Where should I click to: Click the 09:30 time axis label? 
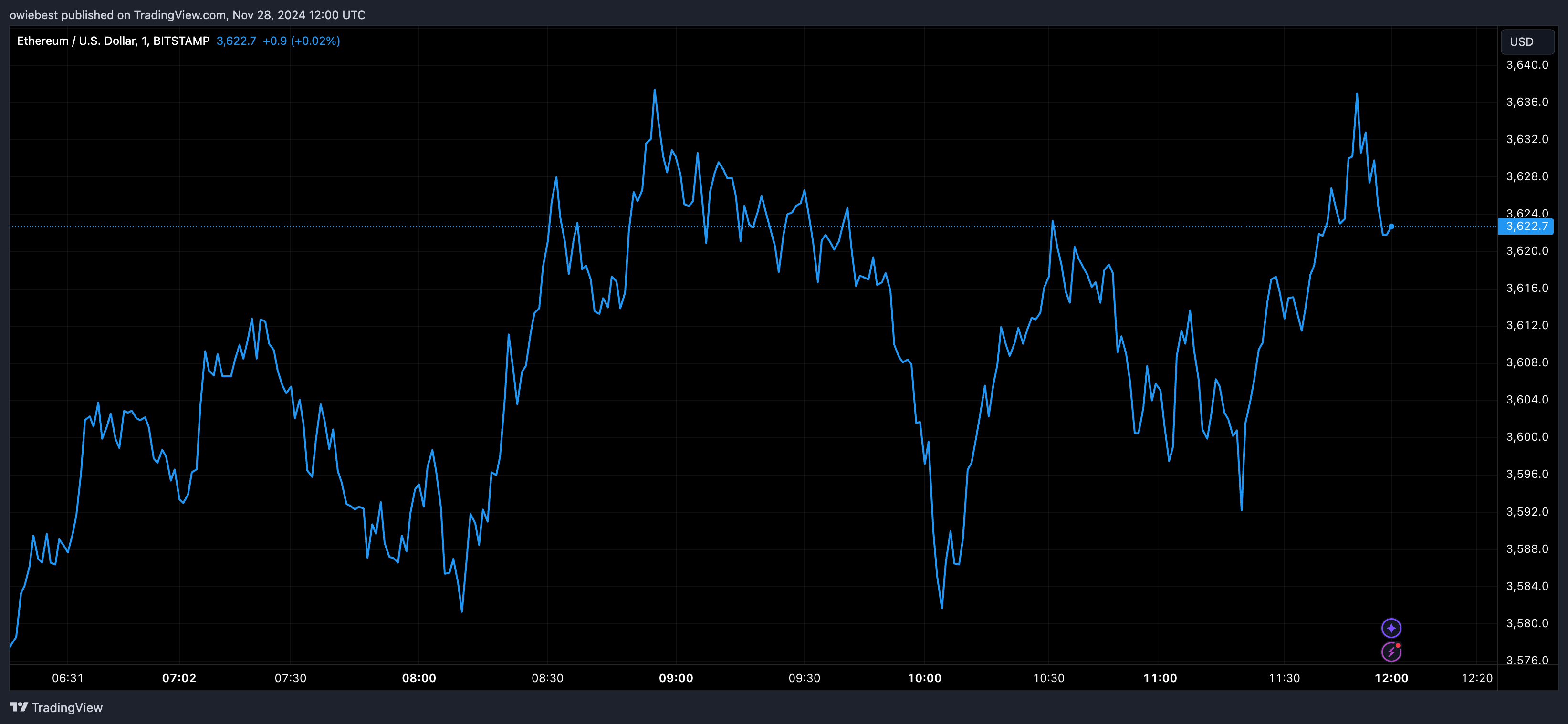(x=804, y=678)
